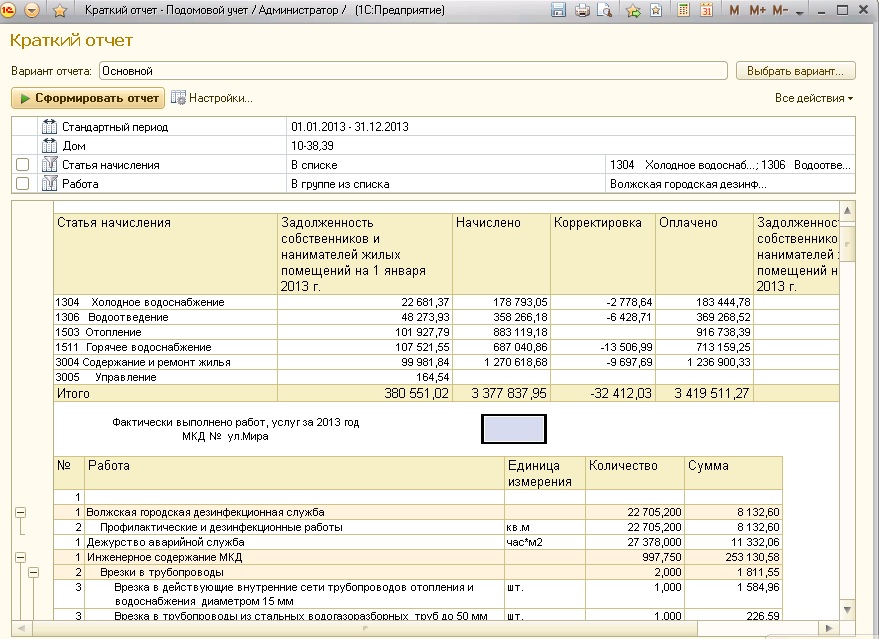Click the Начислено column header
The image size is (879, 639).
click(x=501, y=254)
